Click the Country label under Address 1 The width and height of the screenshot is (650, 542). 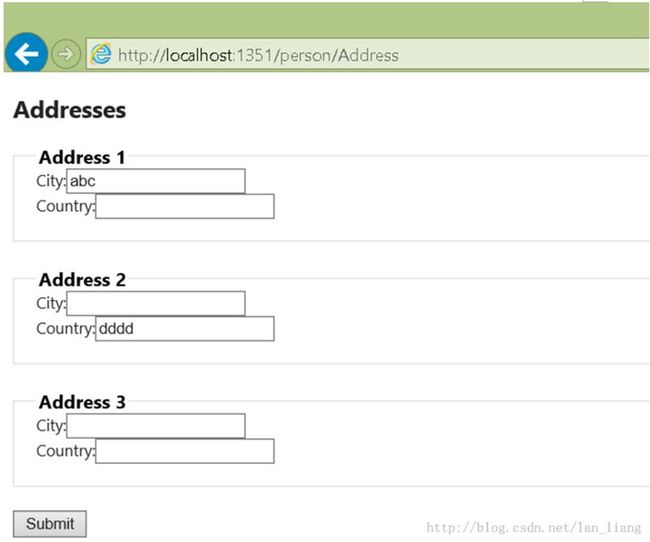pyautogui.click(x=65, y=207)
